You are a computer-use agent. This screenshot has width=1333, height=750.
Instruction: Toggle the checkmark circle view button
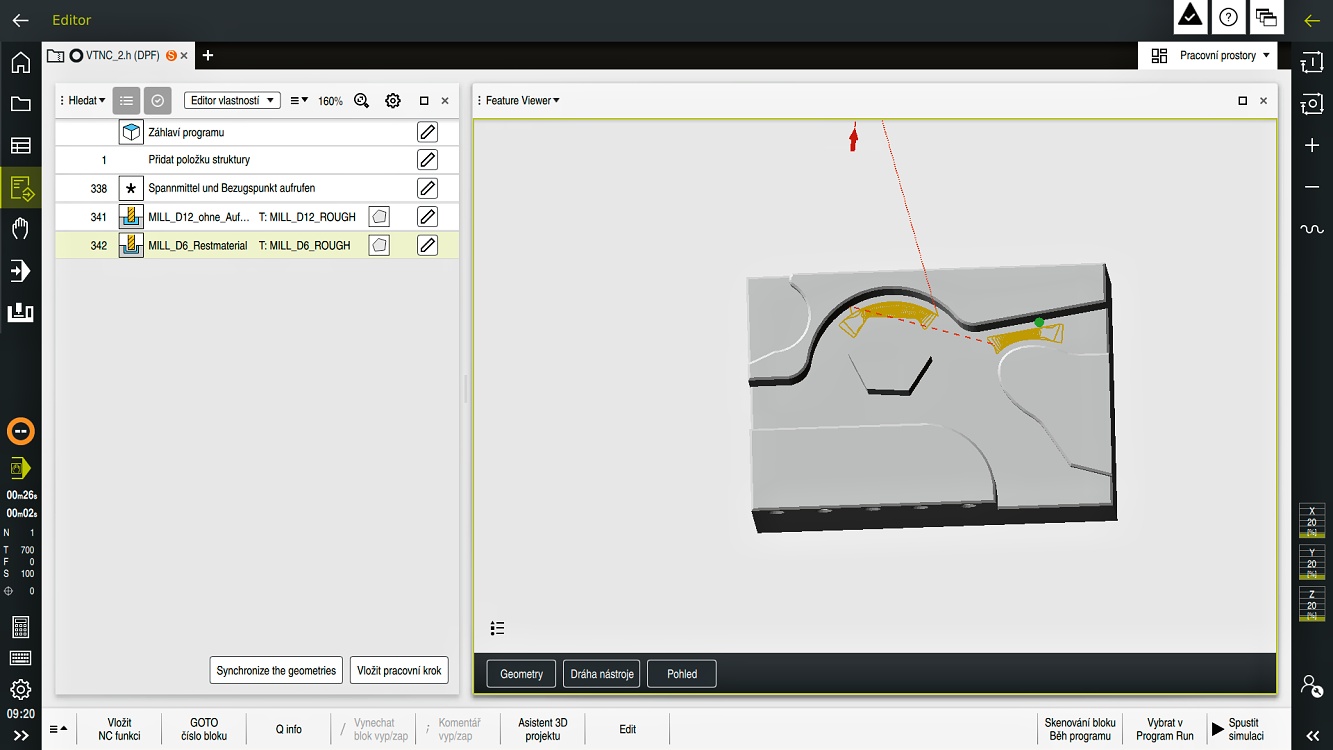click(x=157, y=101)
